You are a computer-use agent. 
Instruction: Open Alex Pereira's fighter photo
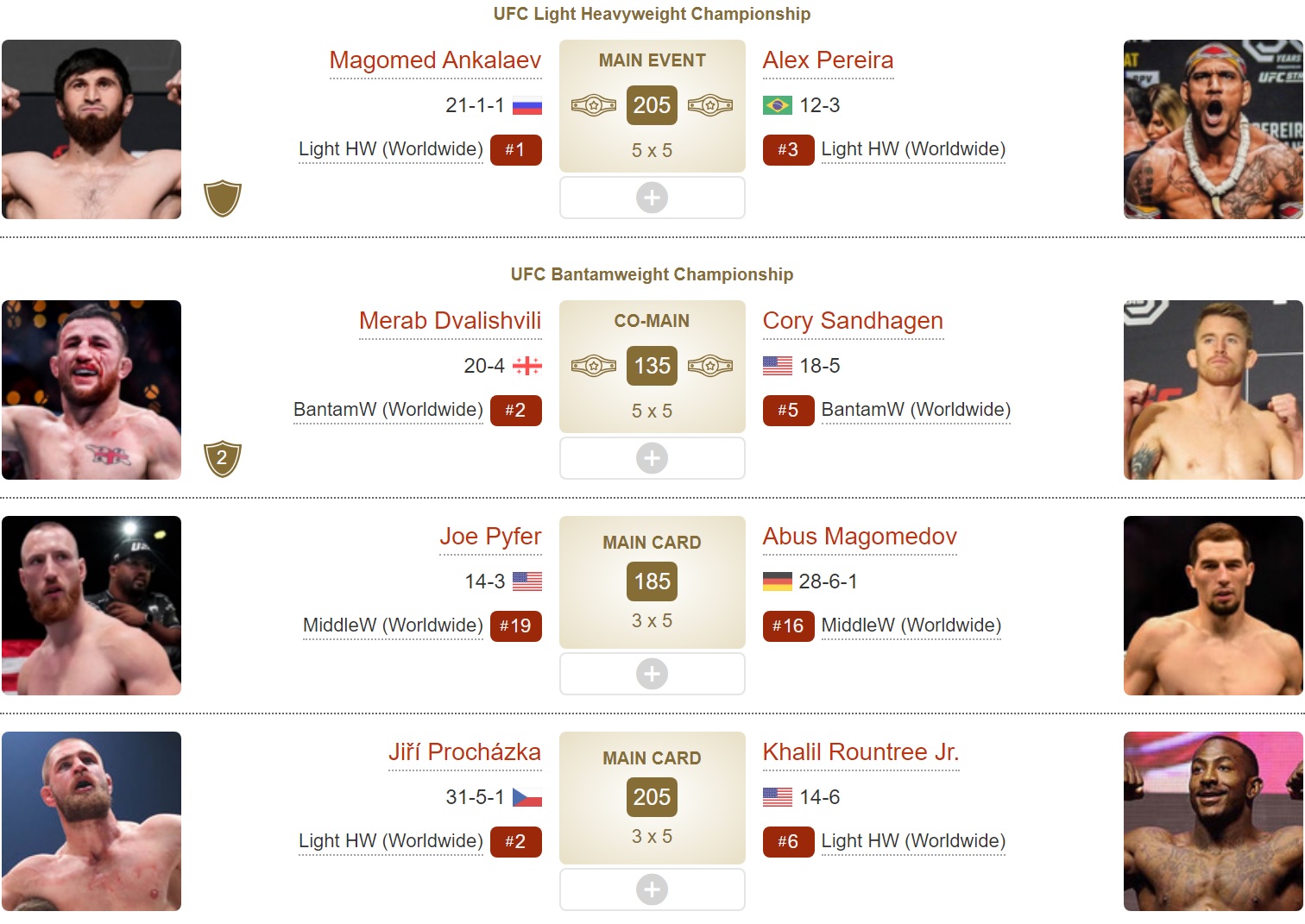(x=1213, y=129)
